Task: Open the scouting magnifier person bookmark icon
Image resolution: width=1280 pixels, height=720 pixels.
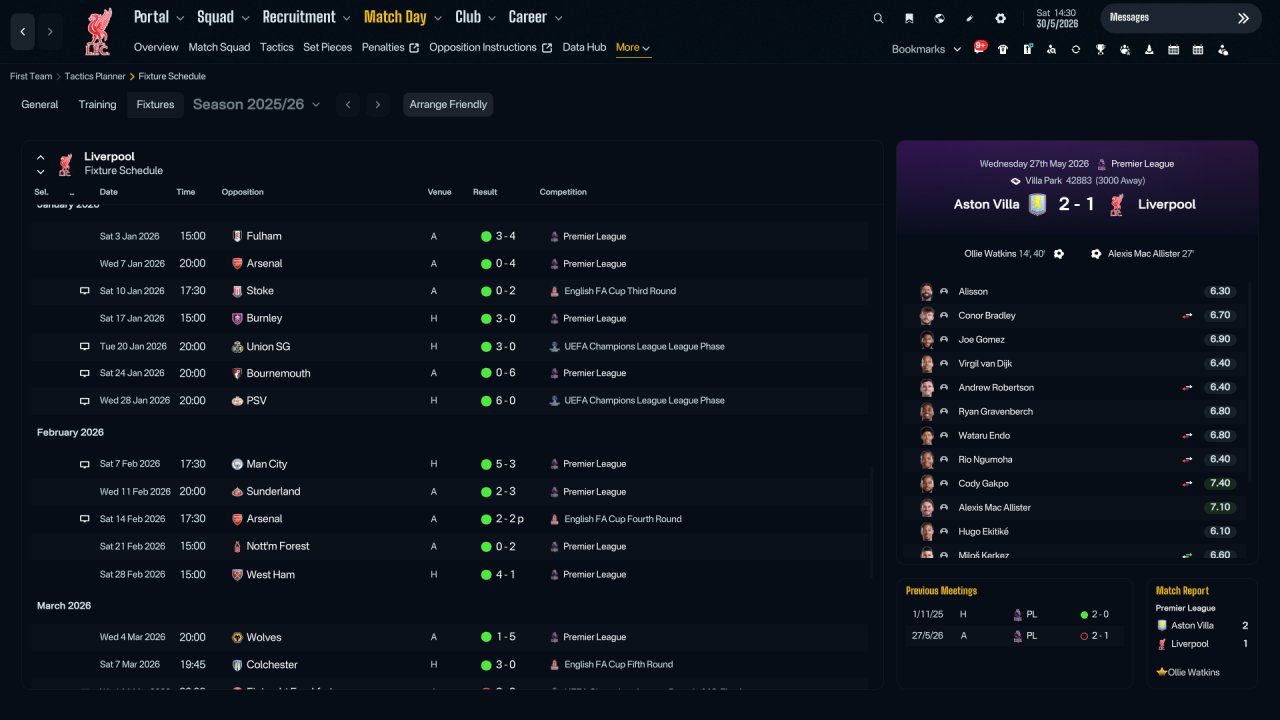Action: [x=1052, y=49]
